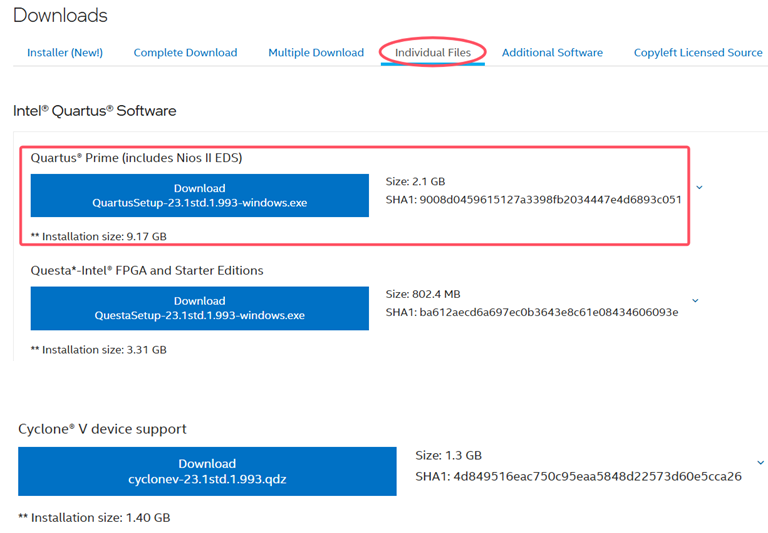Click 'Cyclone V device support' title
Screen dimensions: 768x533
102,429
